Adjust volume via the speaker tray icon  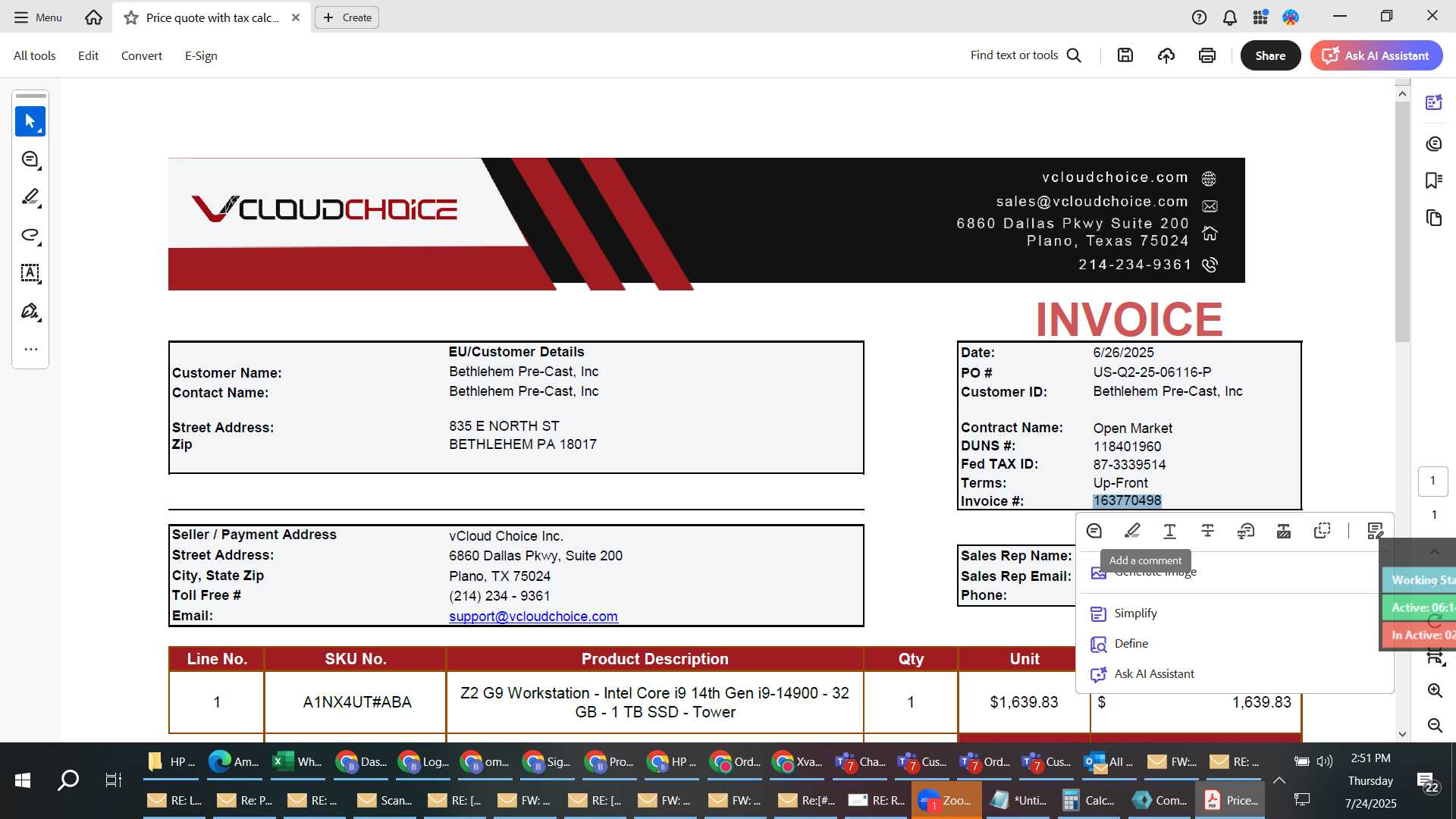(1325, 761)
